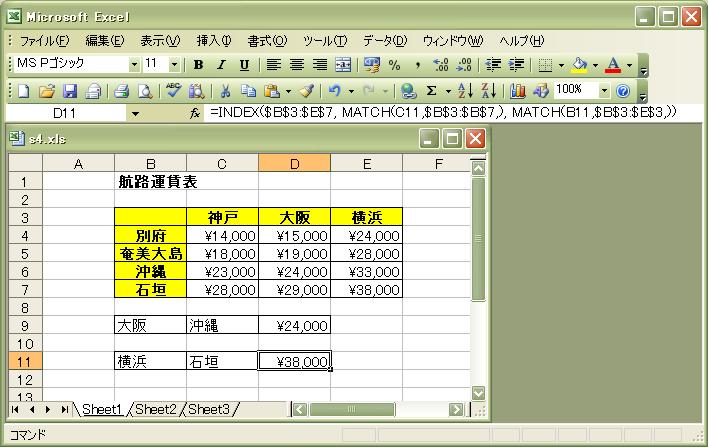Increase indent of cell
The width and height of the screenshot is (708, 447).
point(516,65)
